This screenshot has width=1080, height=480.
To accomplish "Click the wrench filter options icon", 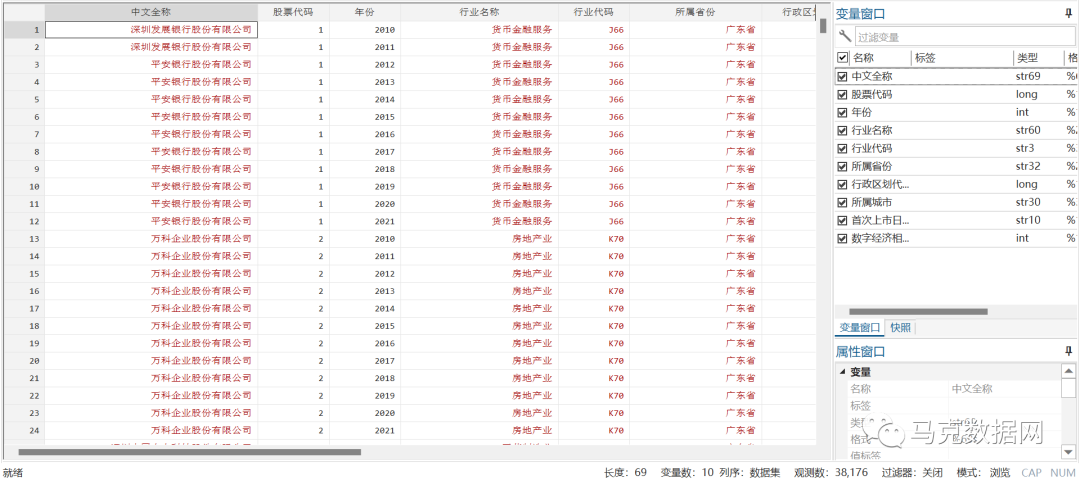I will point(844,36).
